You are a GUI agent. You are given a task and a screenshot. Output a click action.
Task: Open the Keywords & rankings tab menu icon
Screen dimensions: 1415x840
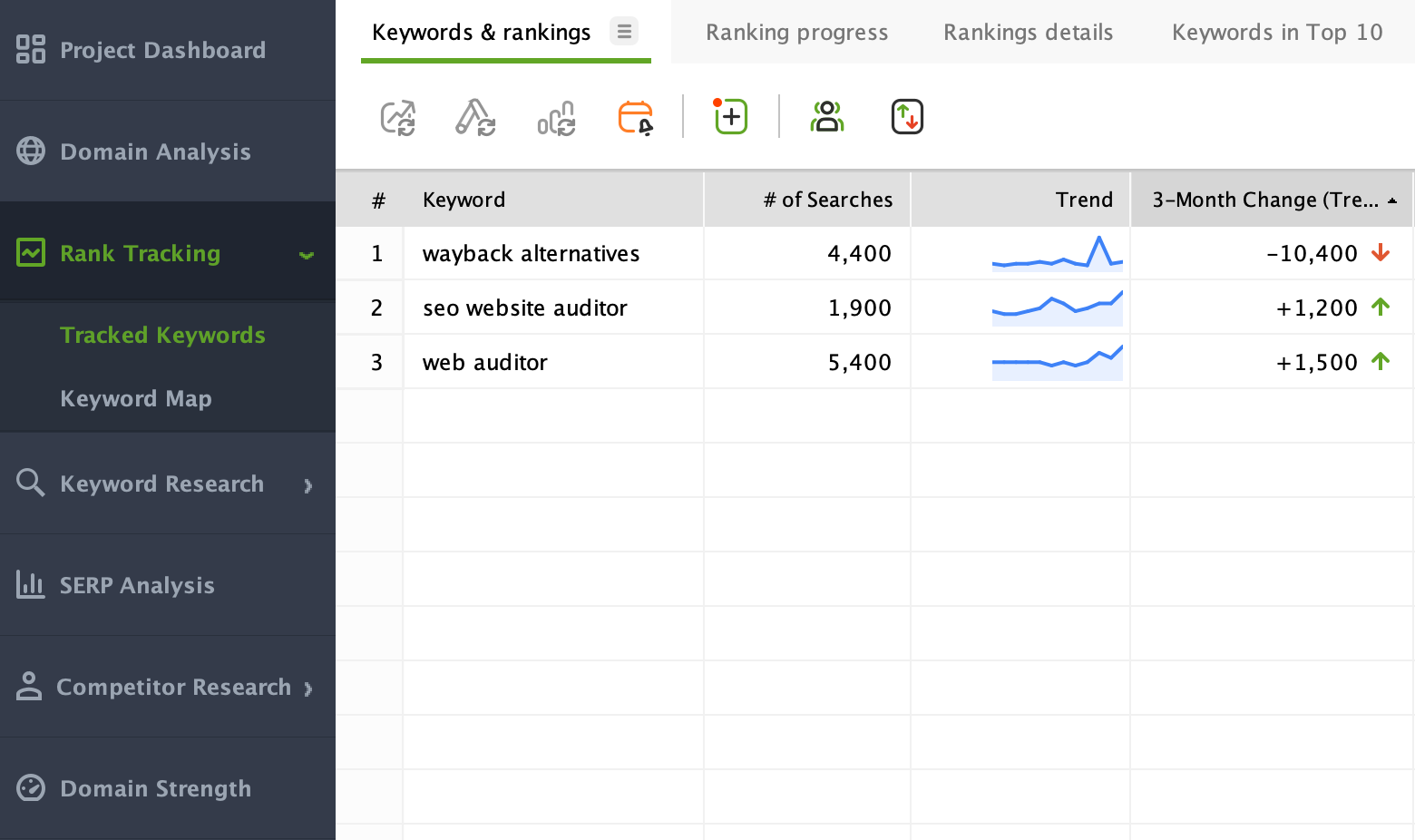(624, 32)
